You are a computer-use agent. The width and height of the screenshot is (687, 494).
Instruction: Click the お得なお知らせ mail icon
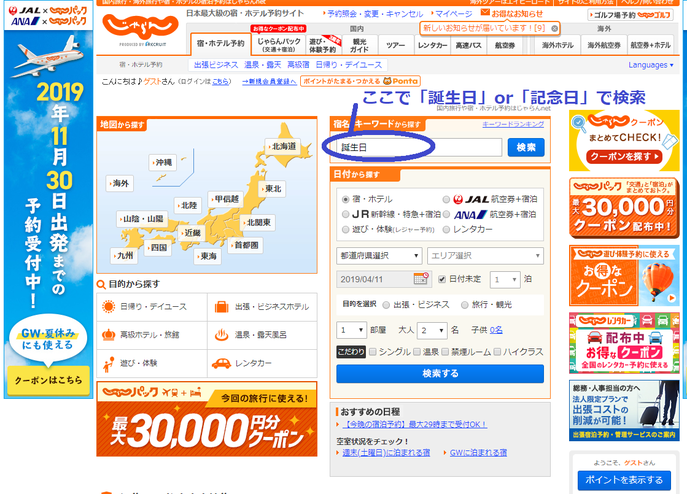click(485, 12)
